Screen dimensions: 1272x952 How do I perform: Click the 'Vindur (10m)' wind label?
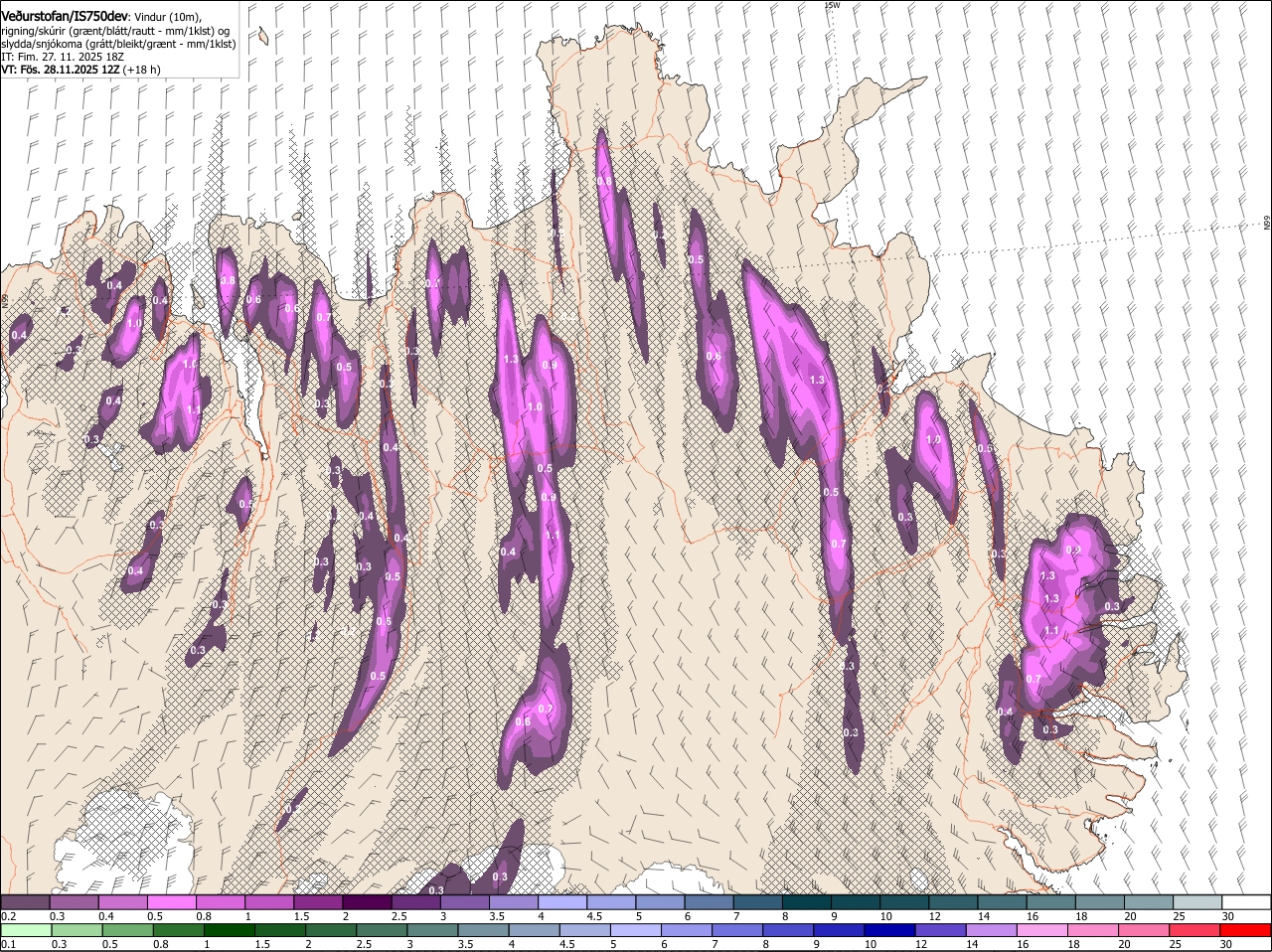[168, 18]
